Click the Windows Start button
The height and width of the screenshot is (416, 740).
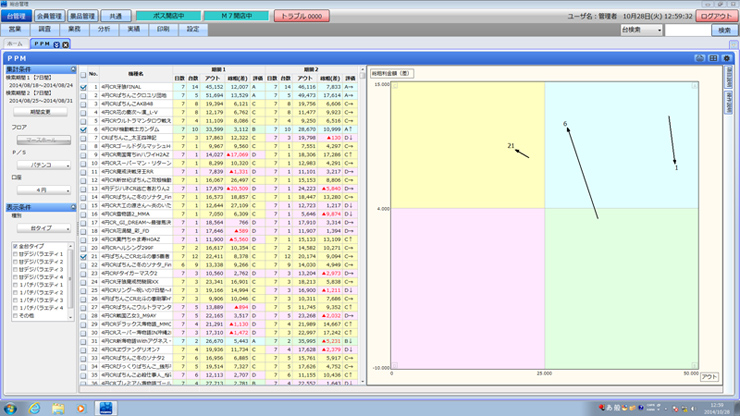10,408
